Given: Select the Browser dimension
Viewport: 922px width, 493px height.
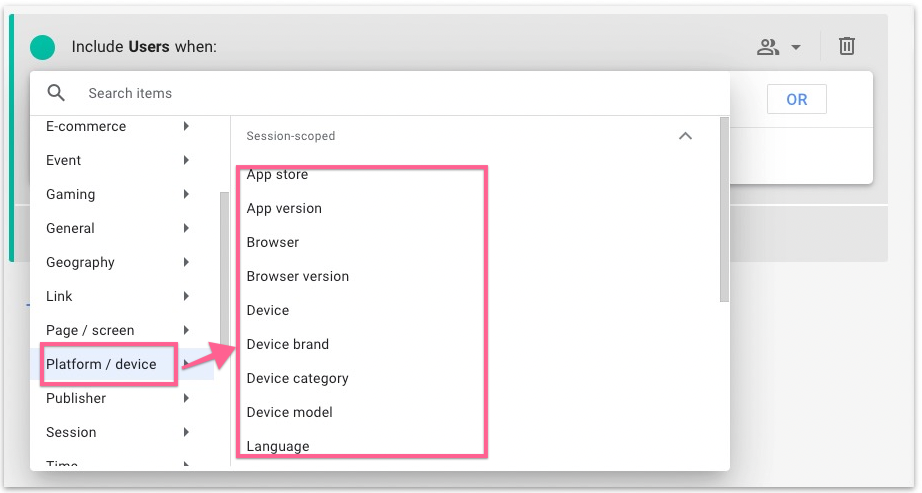Looking at the screenshot, I should point(273,242).
